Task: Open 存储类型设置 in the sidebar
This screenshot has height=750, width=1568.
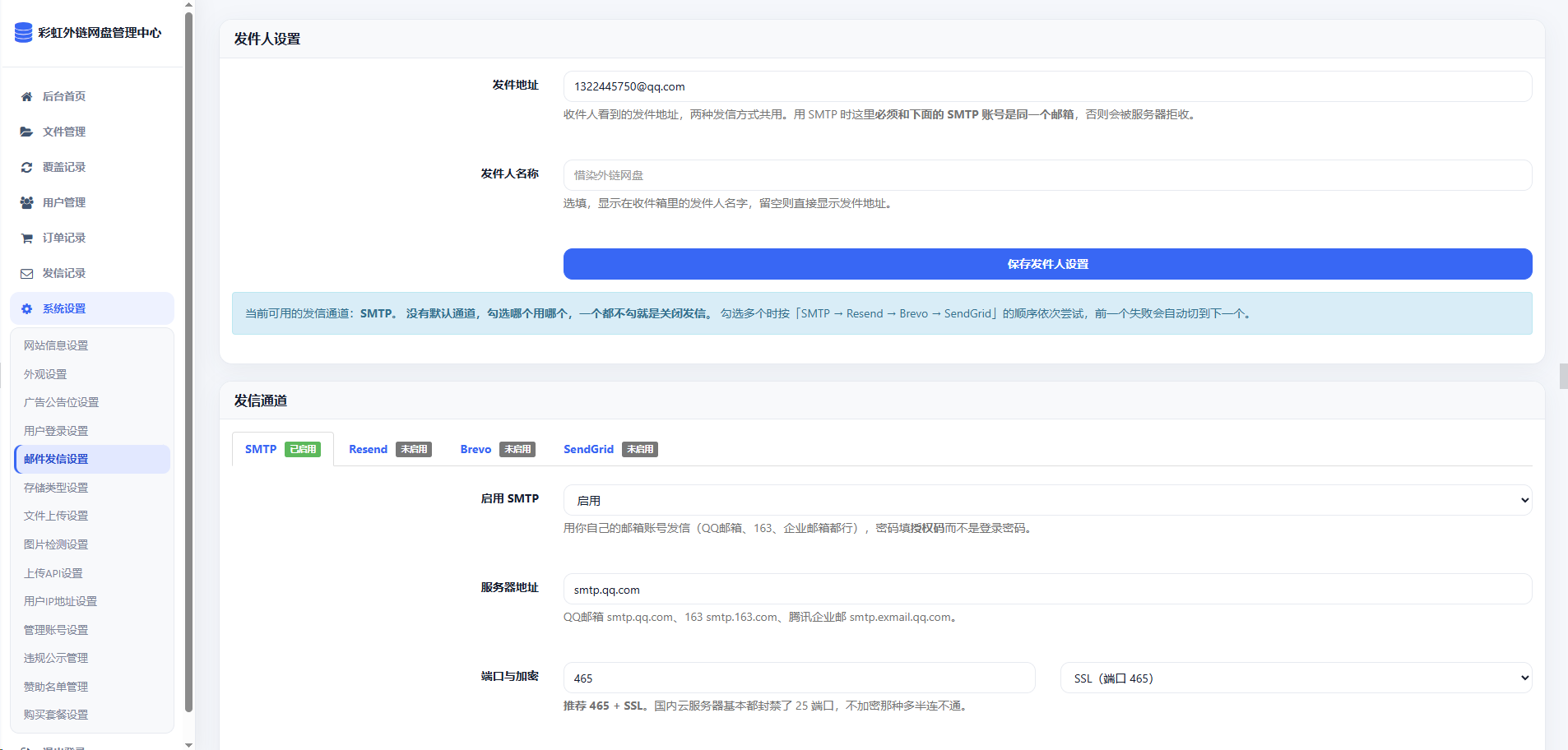Action: pos(56,488)
